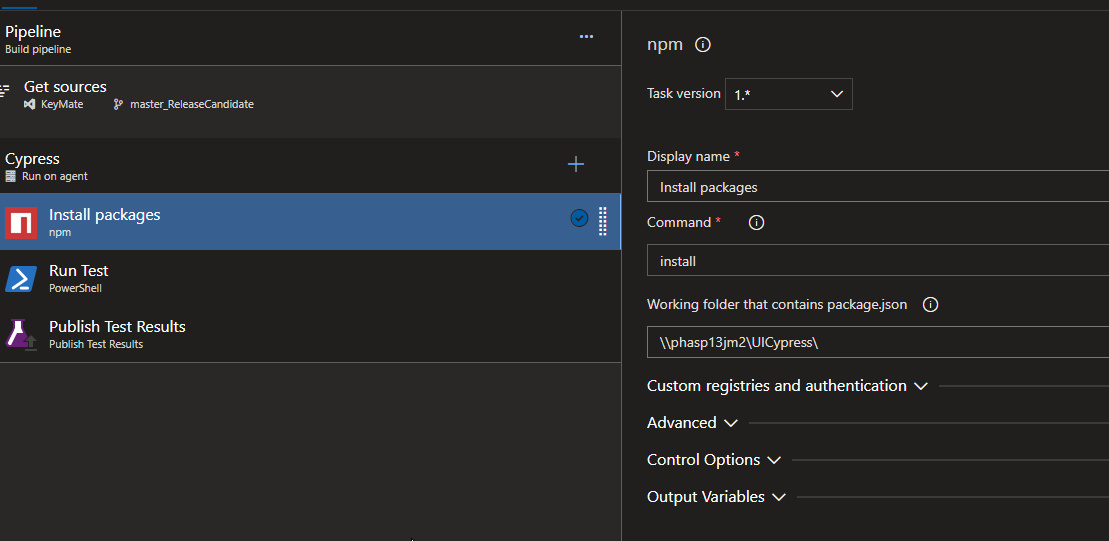
Task: Click the info icon next to npm title
Action: [703, 45]
